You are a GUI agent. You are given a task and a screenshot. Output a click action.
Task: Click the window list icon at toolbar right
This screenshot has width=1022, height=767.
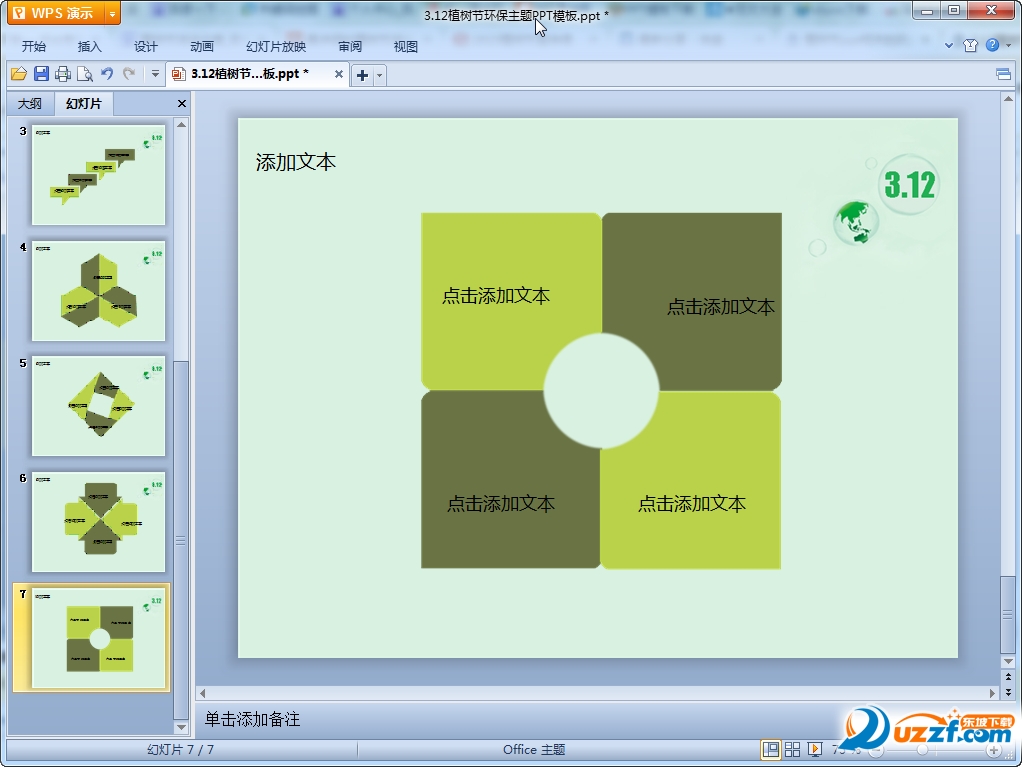pos(1003,74)
